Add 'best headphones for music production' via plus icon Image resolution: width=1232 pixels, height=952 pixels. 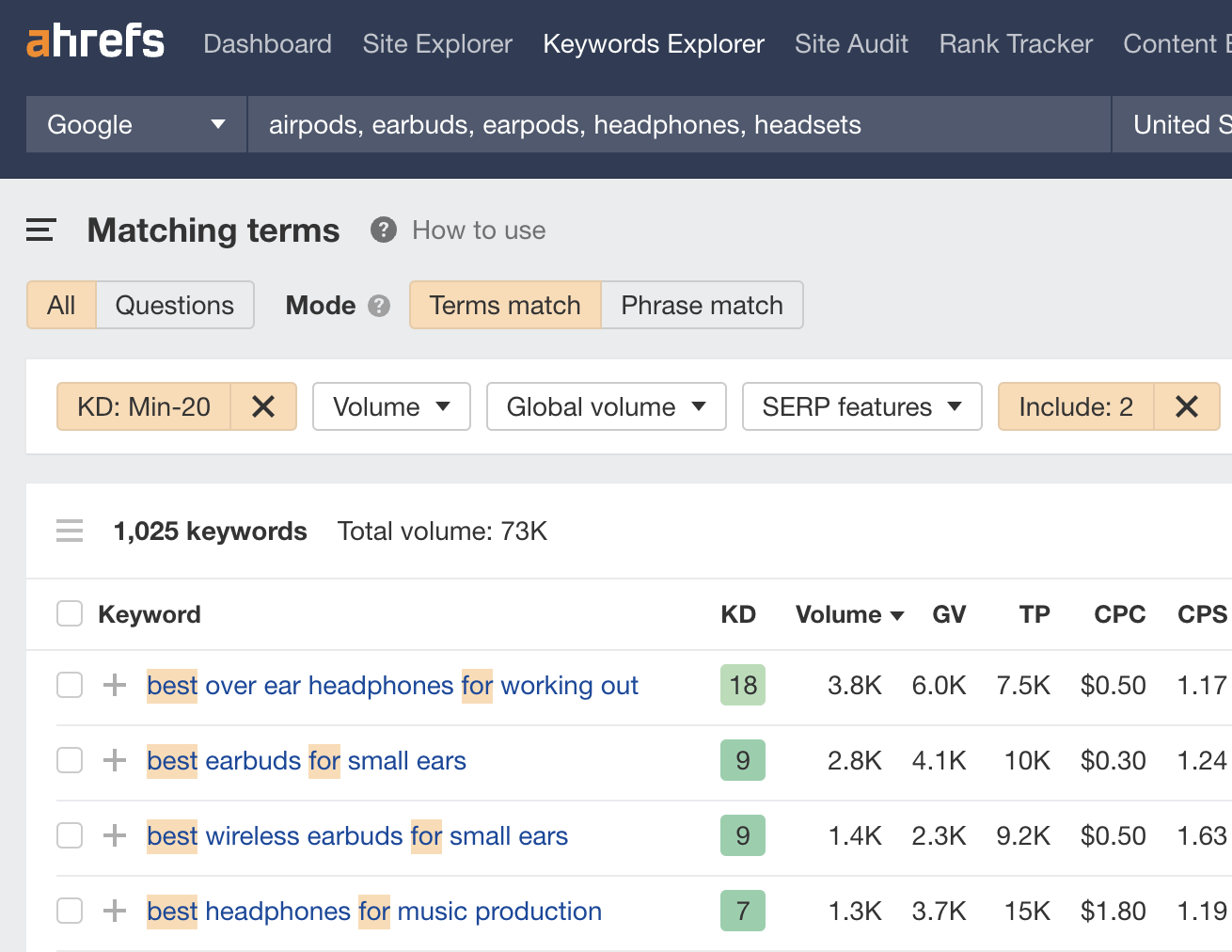click(114, 911)
